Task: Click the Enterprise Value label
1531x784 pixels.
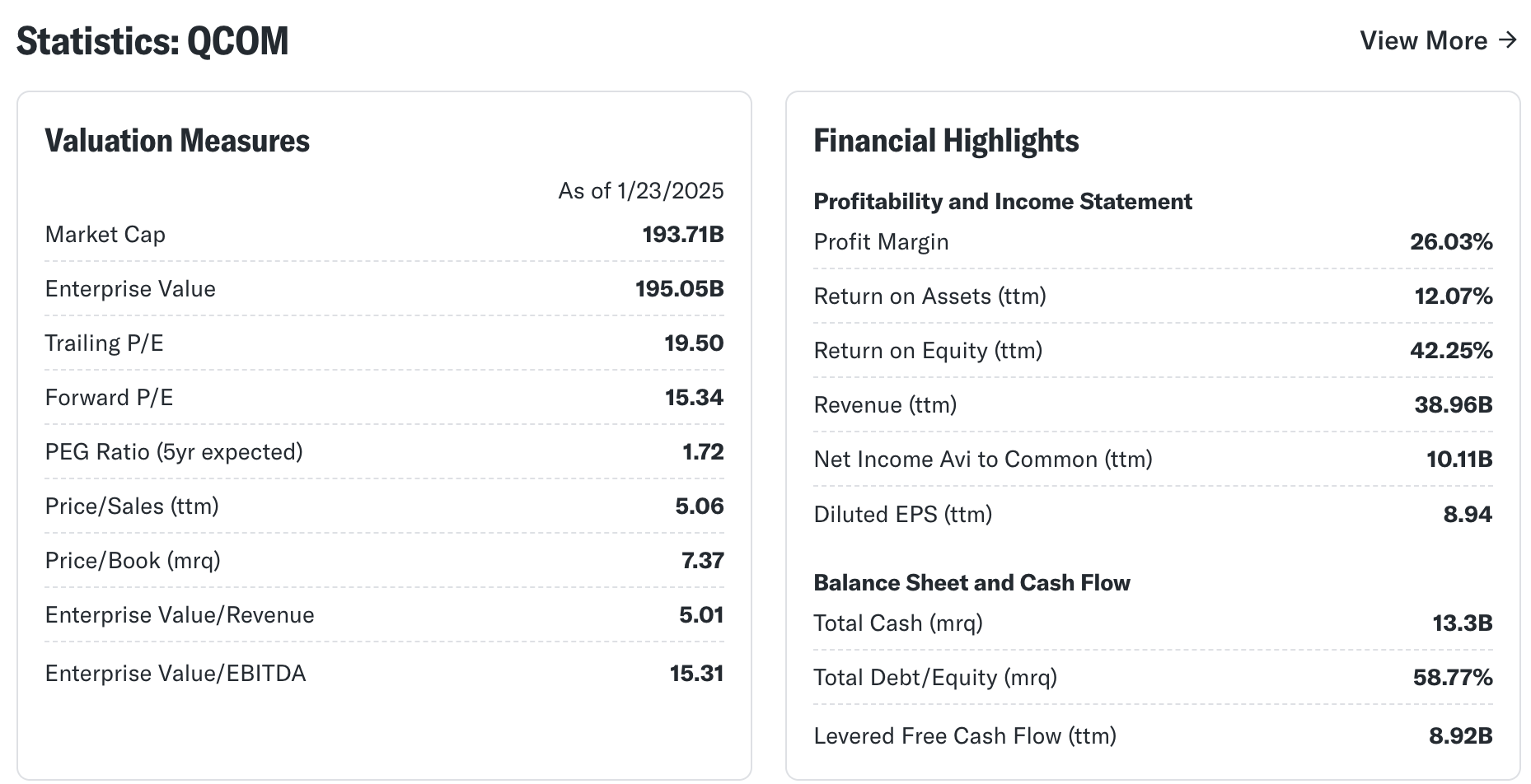Action: pos(130,289)
